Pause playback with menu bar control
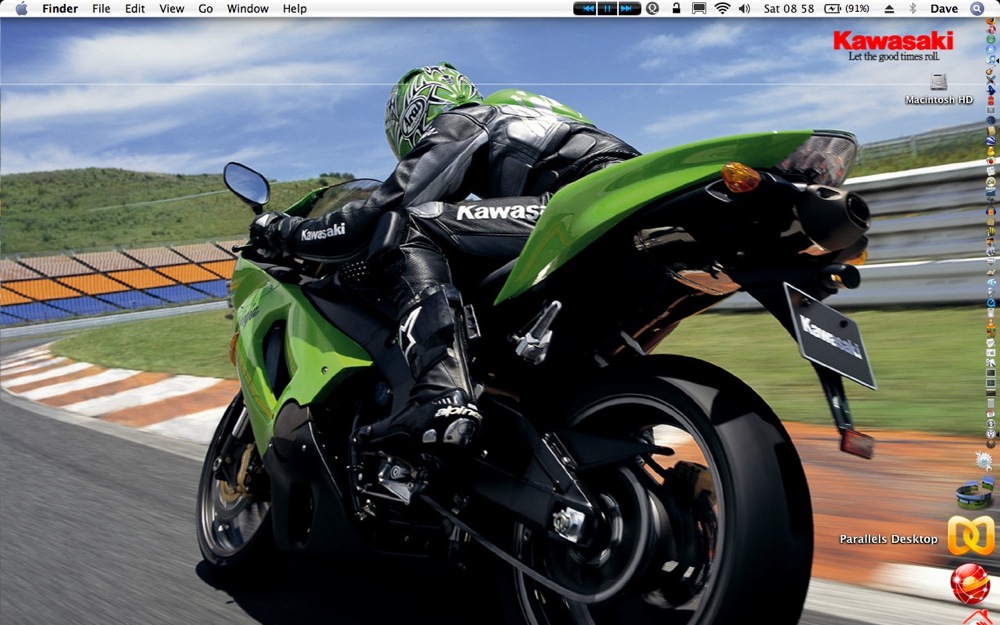The height and width of the screenshot is (625, 1000). coord(607,8)
